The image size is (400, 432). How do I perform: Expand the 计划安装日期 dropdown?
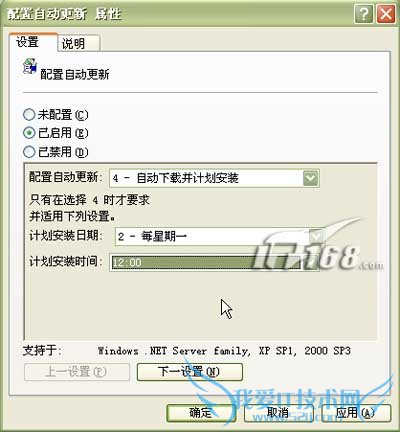[315, 236]
